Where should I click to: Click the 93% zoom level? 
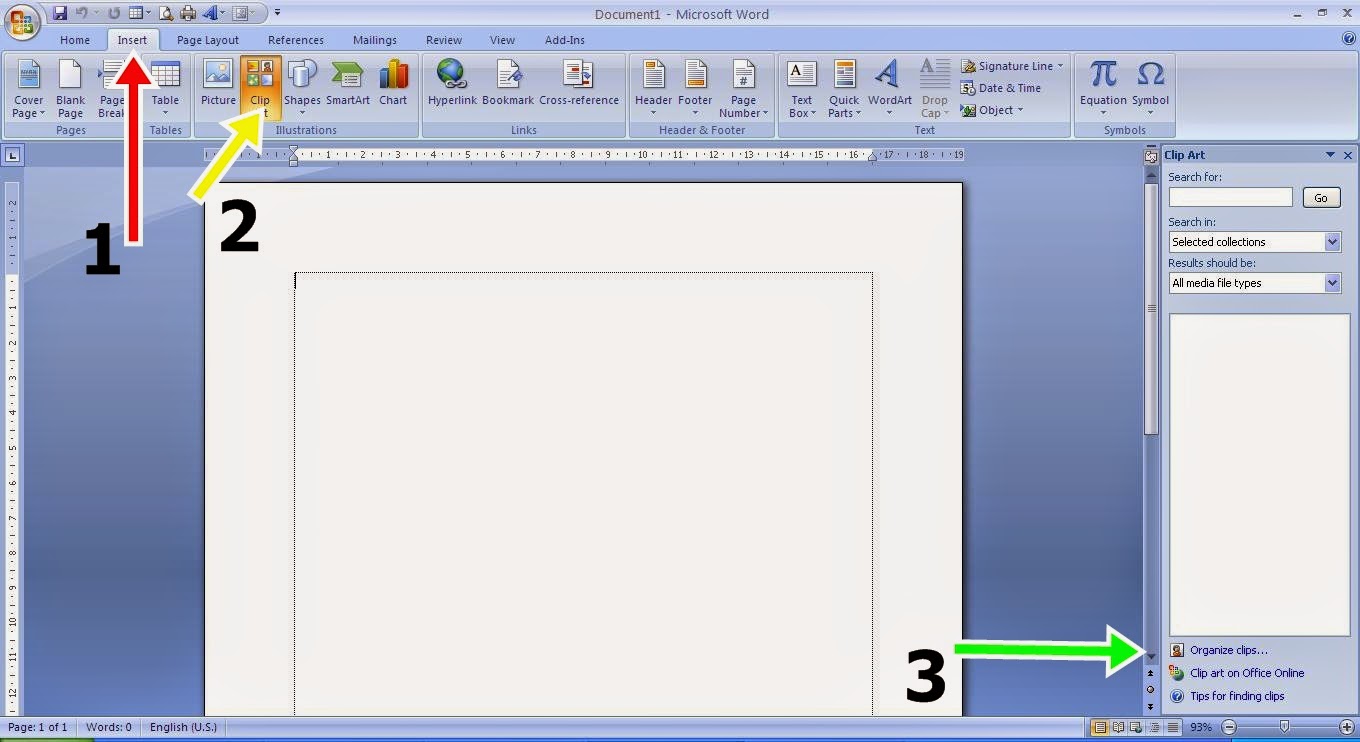[x=1201, y=727]
